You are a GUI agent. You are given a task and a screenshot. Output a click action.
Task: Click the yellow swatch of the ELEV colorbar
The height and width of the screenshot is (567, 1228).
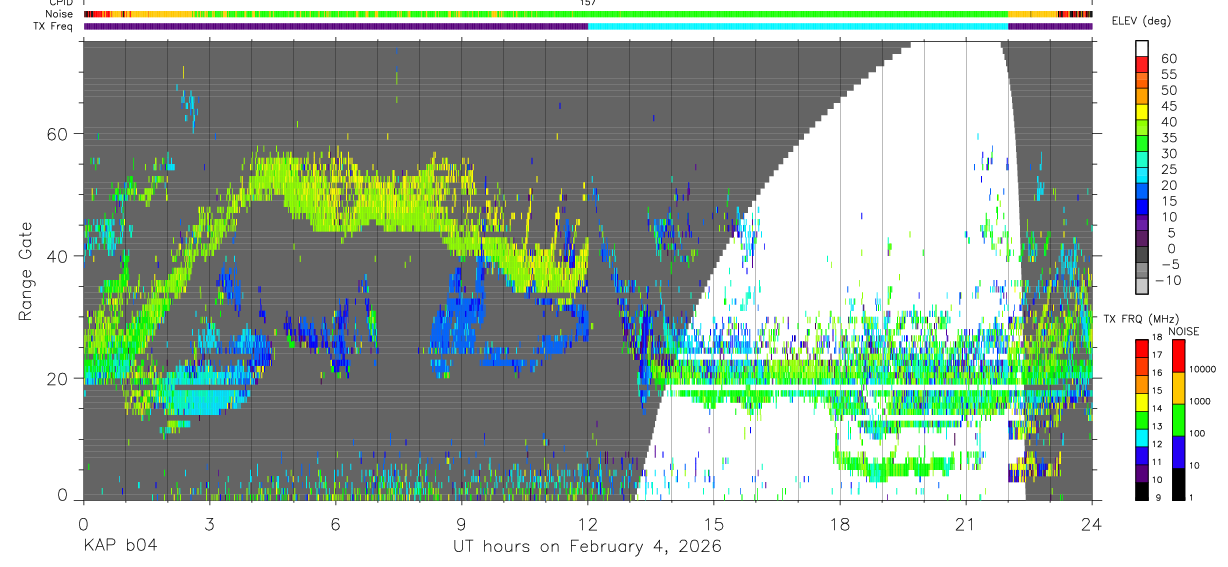(x=1143, y=112)
